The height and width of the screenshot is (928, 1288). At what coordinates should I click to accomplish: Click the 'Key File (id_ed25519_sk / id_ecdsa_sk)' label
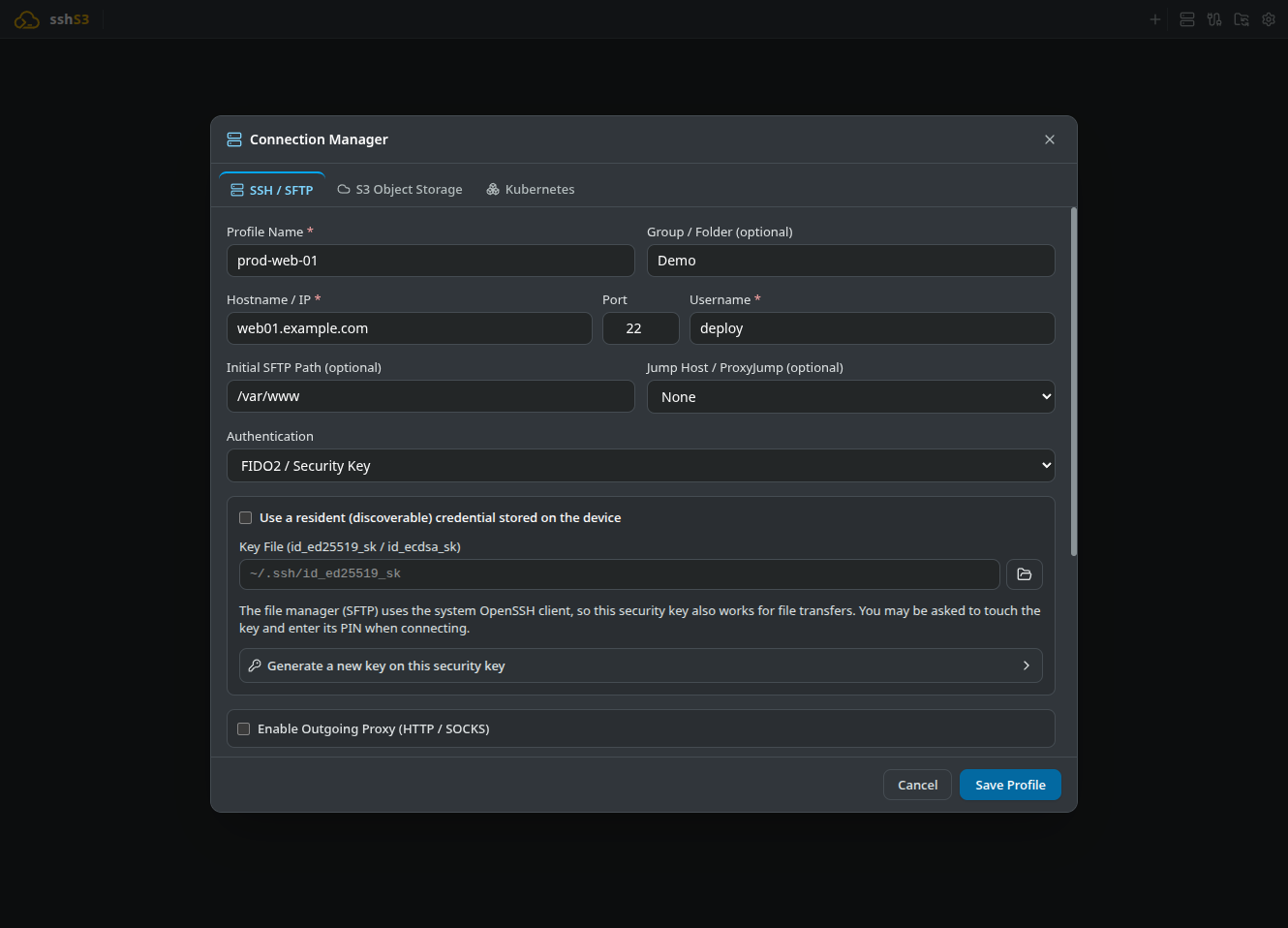(x=350, y=547)
